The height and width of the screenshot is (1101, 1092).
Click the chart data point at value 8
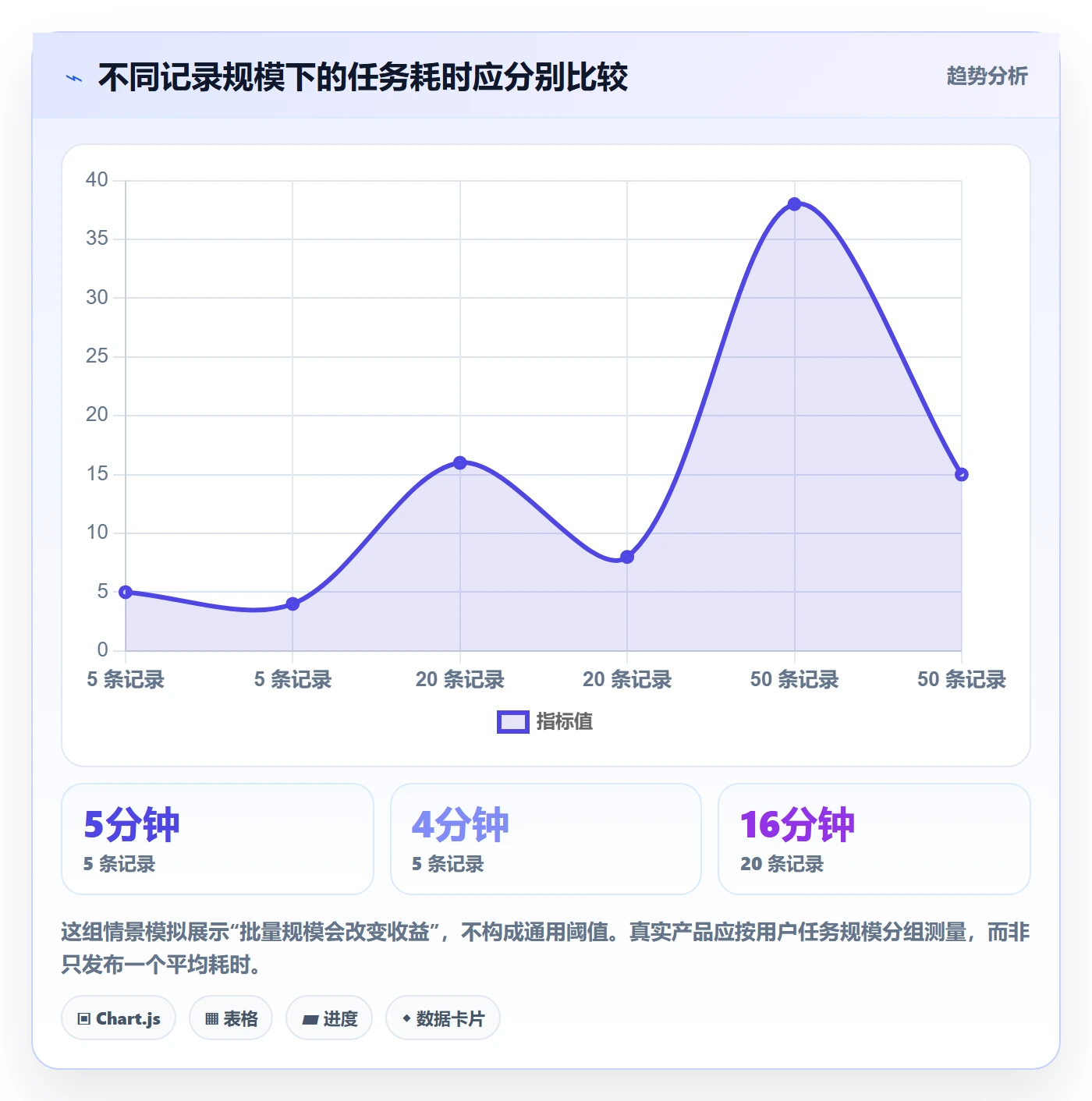627,557
